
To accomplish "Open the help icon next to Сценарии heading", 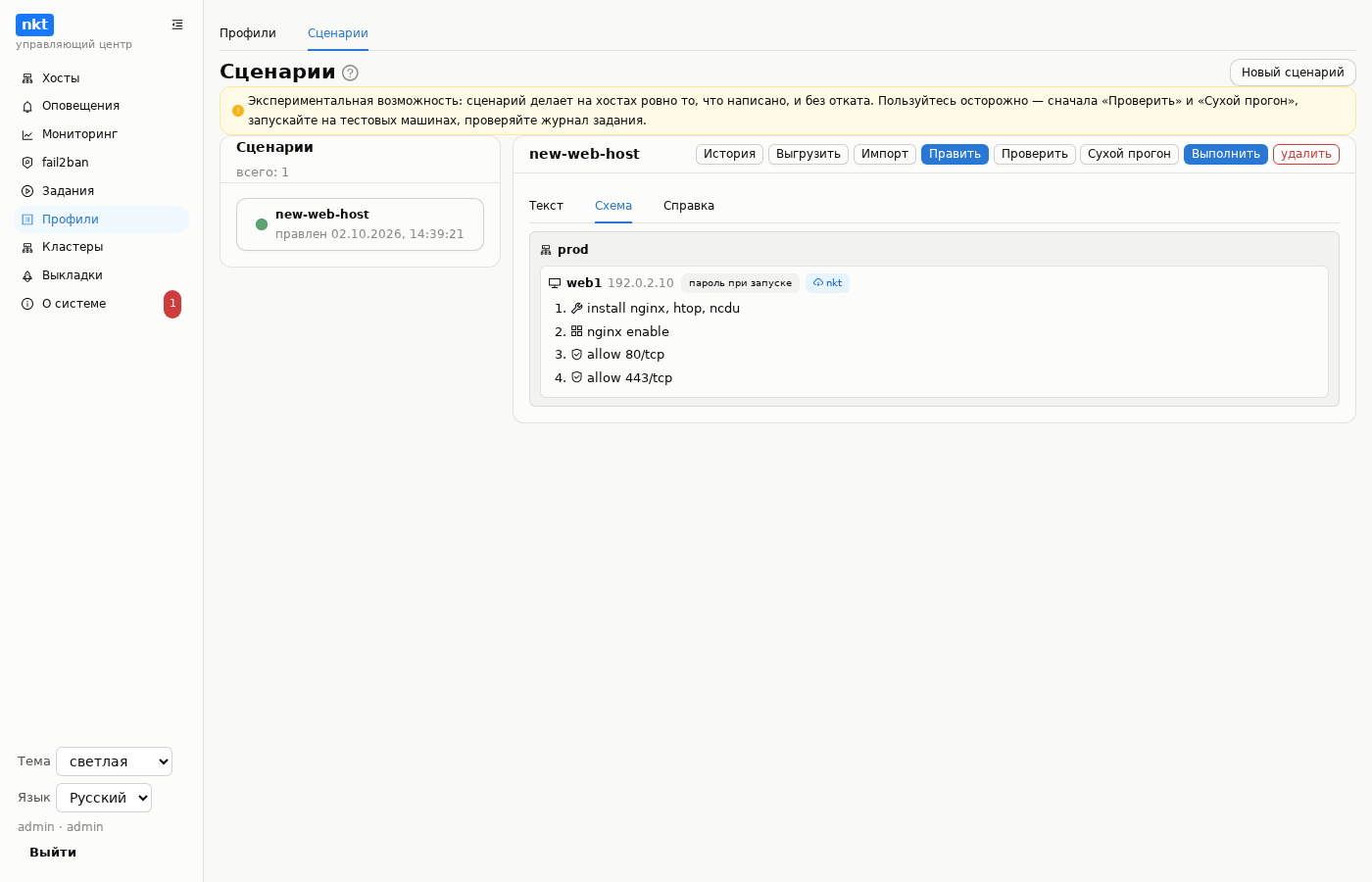I will pos(350,73).
